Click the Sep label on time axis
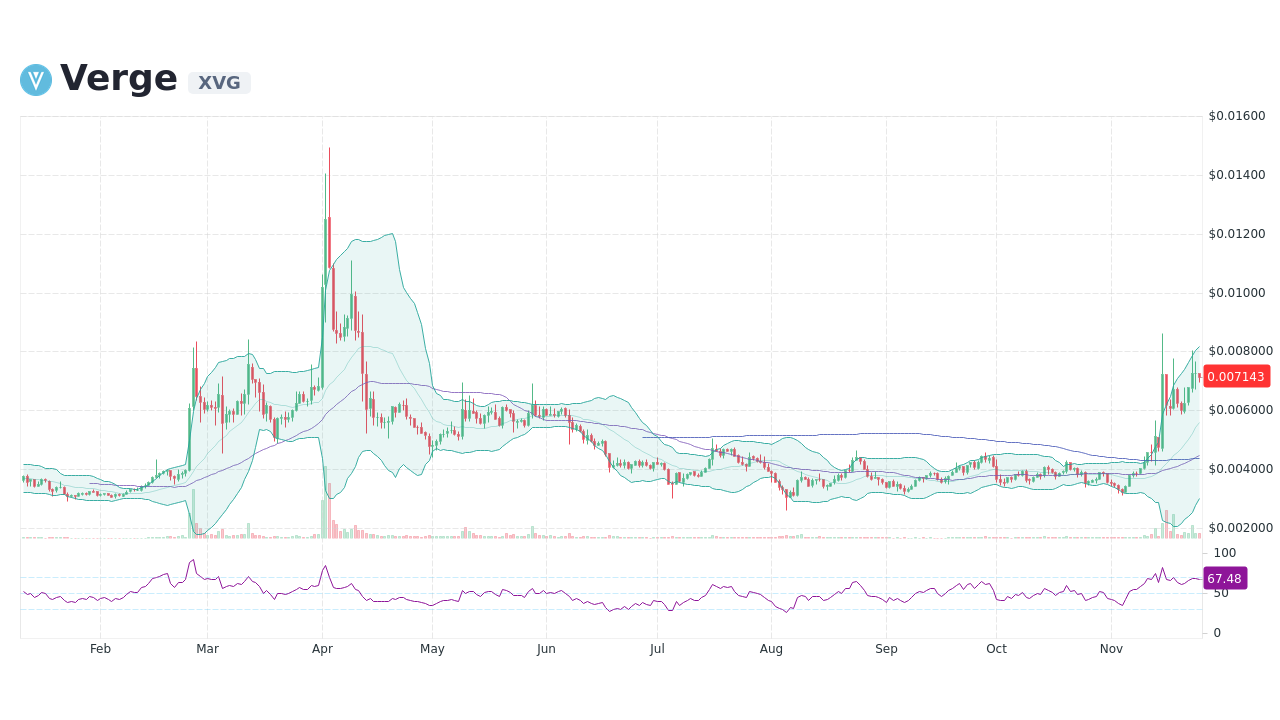The height and width of the screenshot is (720, 1280). coord(886,649)
